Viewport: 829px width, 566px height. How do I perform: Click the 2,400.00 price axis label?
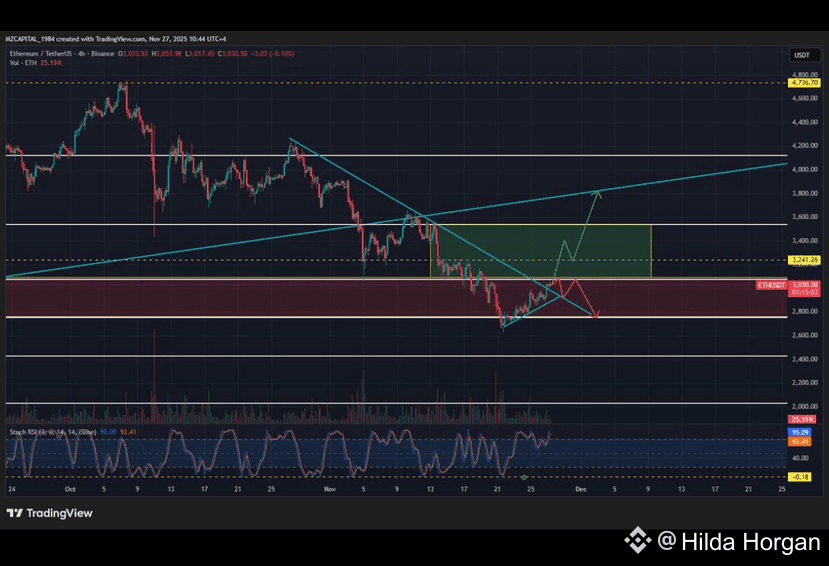point(805,359)
